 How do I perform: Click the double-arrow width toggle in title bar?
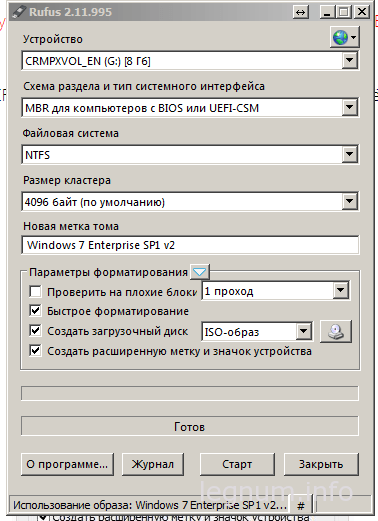click(301, 13)
